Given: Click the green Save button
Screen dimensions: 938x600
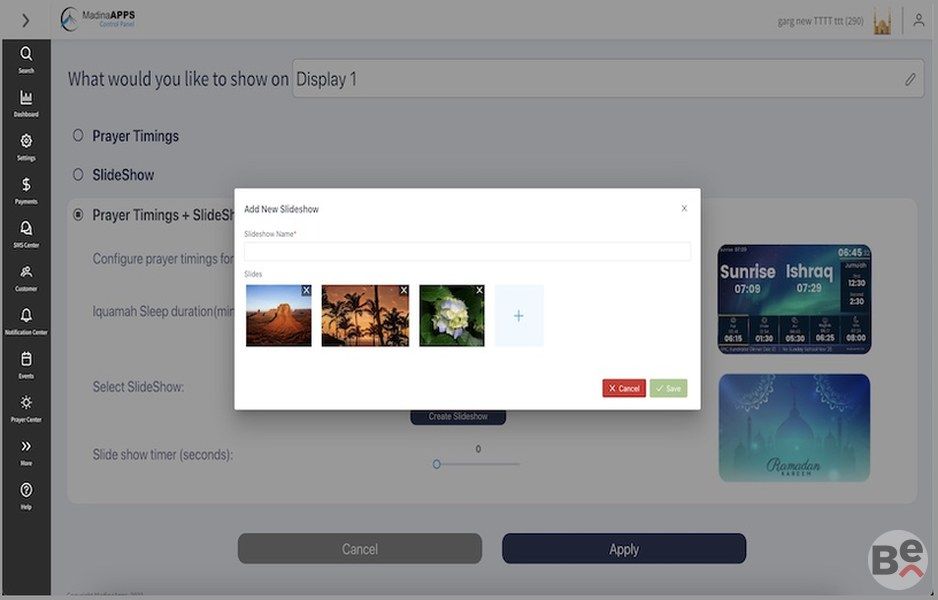Looking at the screenshot, I should point(669,388).
